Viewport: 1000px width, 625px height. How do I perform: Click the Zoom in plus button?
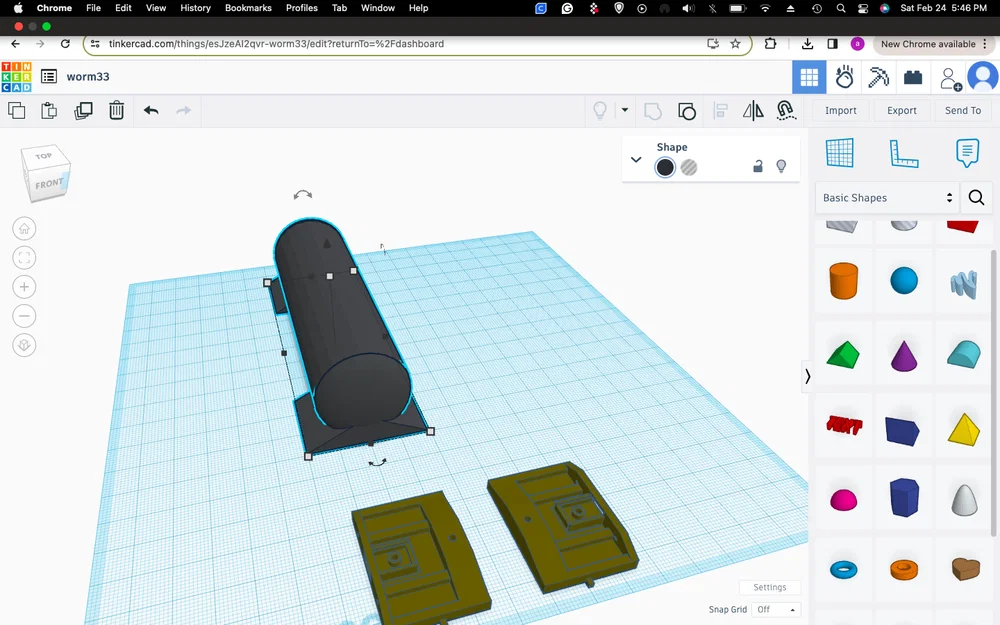(x=24, y=287)
